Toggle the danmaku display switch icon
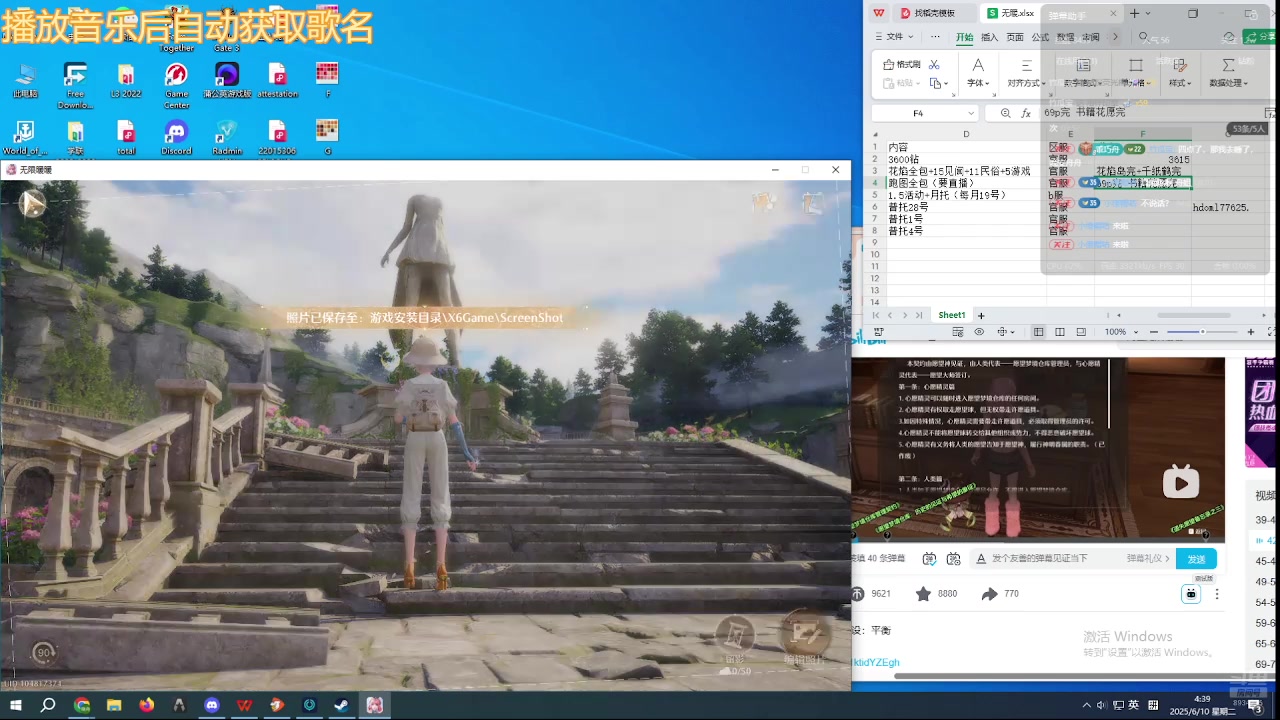The height and width of the screenshot is (720, 1280). (x=929, y=559)
